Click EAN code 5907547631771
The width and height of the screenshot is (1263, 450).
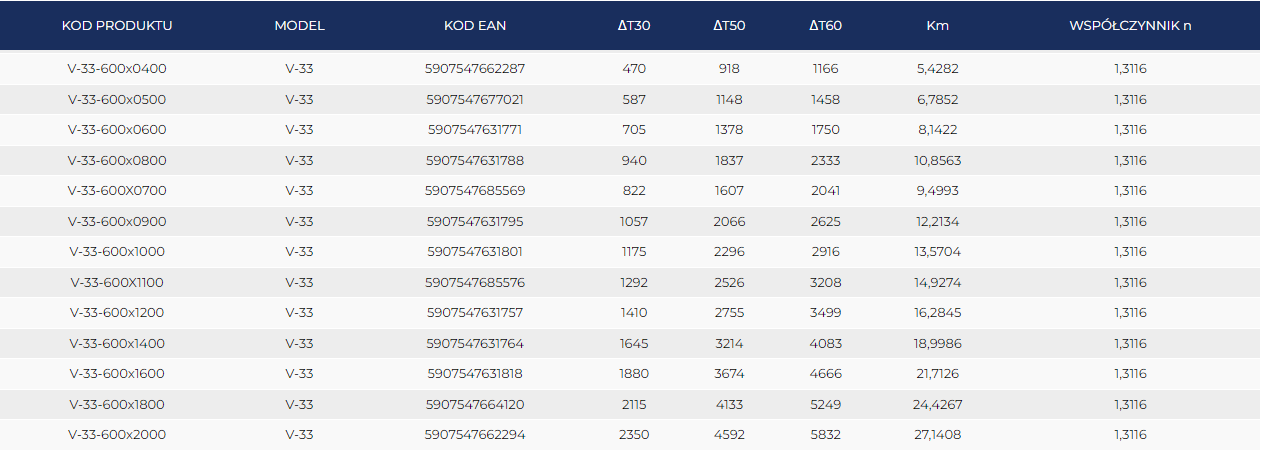pos(474,130)
